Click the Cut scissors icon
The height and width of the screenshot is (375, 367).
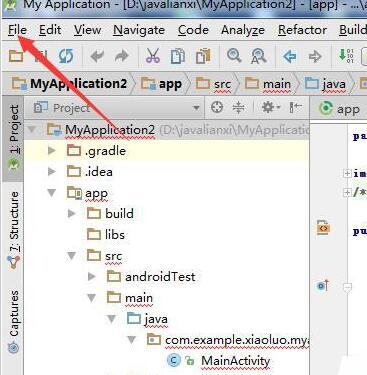click(153, 56)
